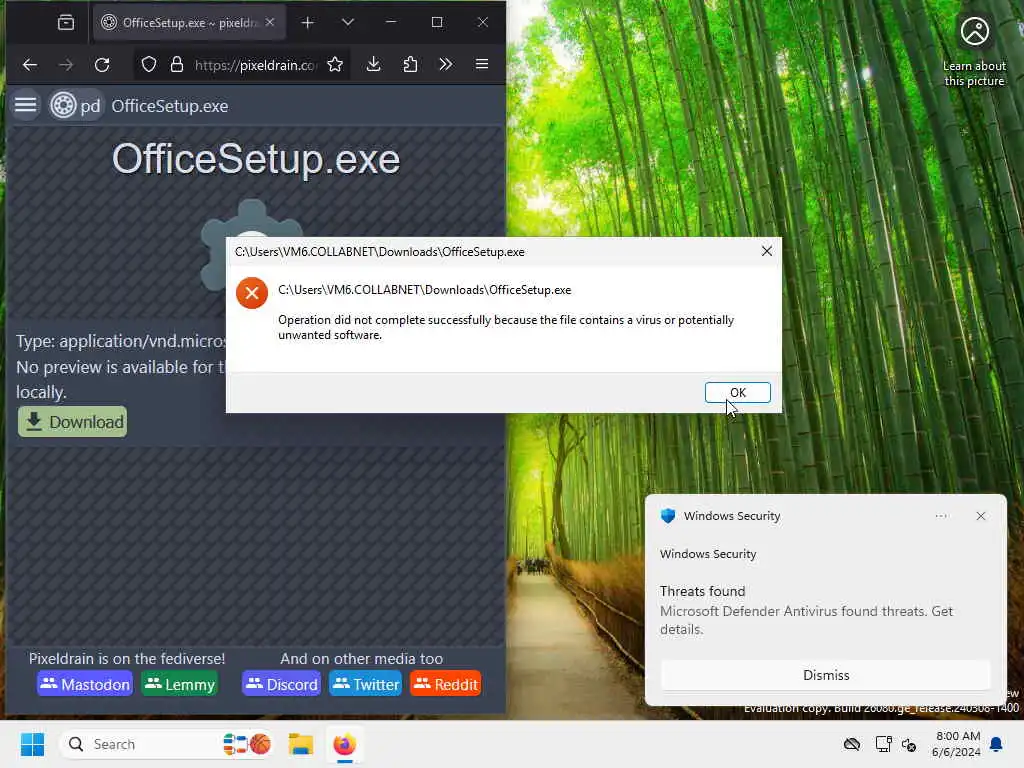
Task: Open Windows Security notification options menu
Action: coord(941,516)
